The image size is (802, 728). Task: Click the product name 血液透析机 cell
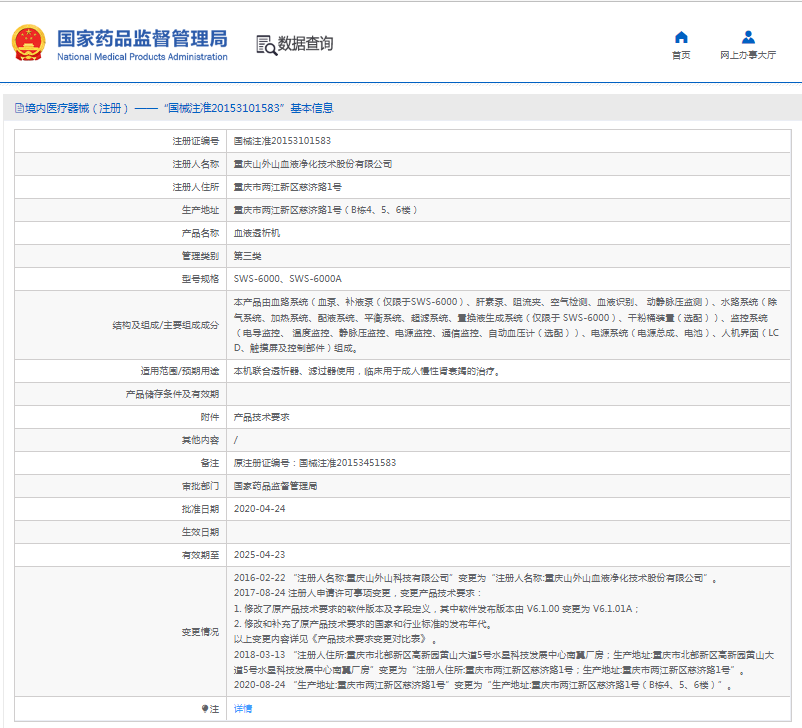257,233
